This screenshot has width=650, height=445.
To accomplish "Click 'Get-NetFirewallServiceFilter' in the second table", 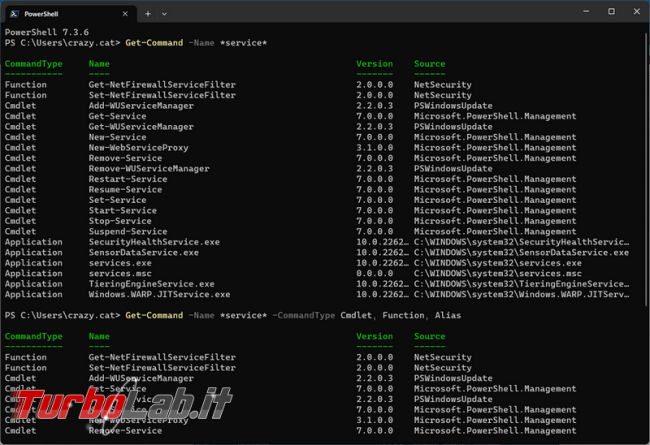I will point(162,357).
